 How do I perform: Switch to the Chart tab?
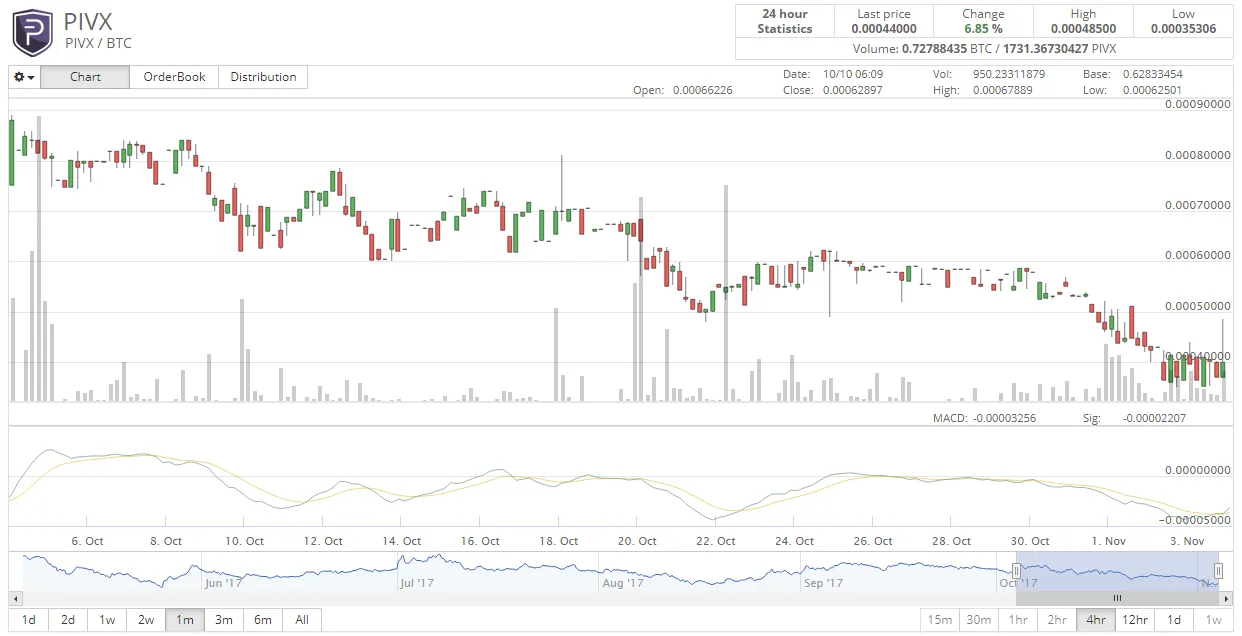pos(85,77)
